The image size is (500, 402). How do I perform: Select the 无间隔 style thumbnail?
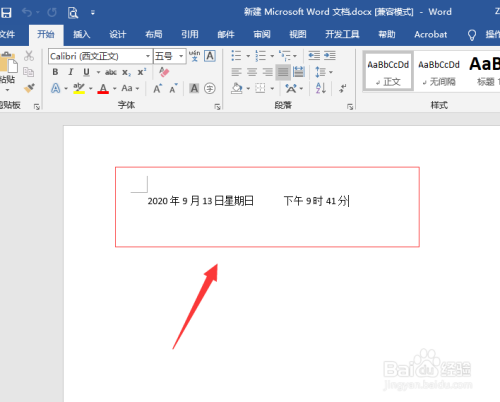[439, 72]
